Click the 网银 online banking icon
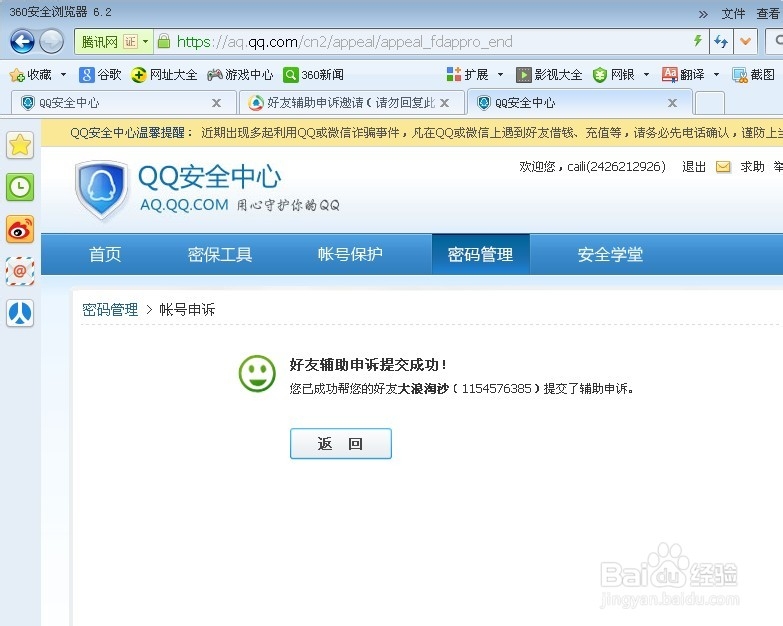 click(x=600, y=75)
